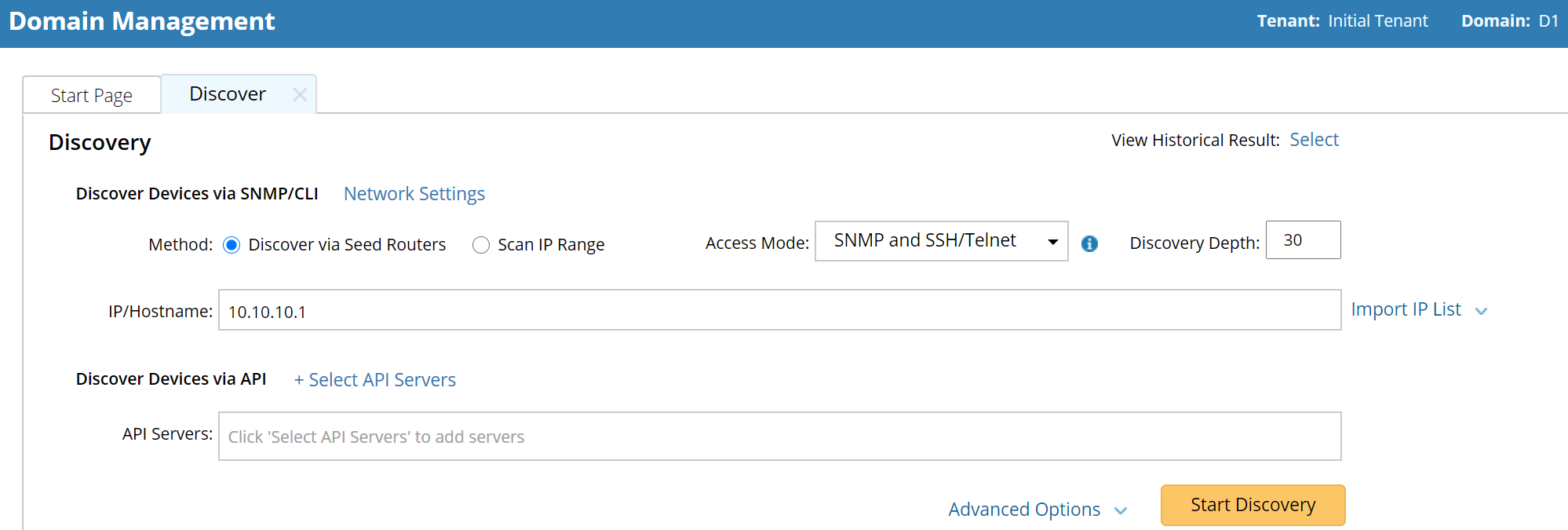Click the API Servers input box

[x=779, y=437]
